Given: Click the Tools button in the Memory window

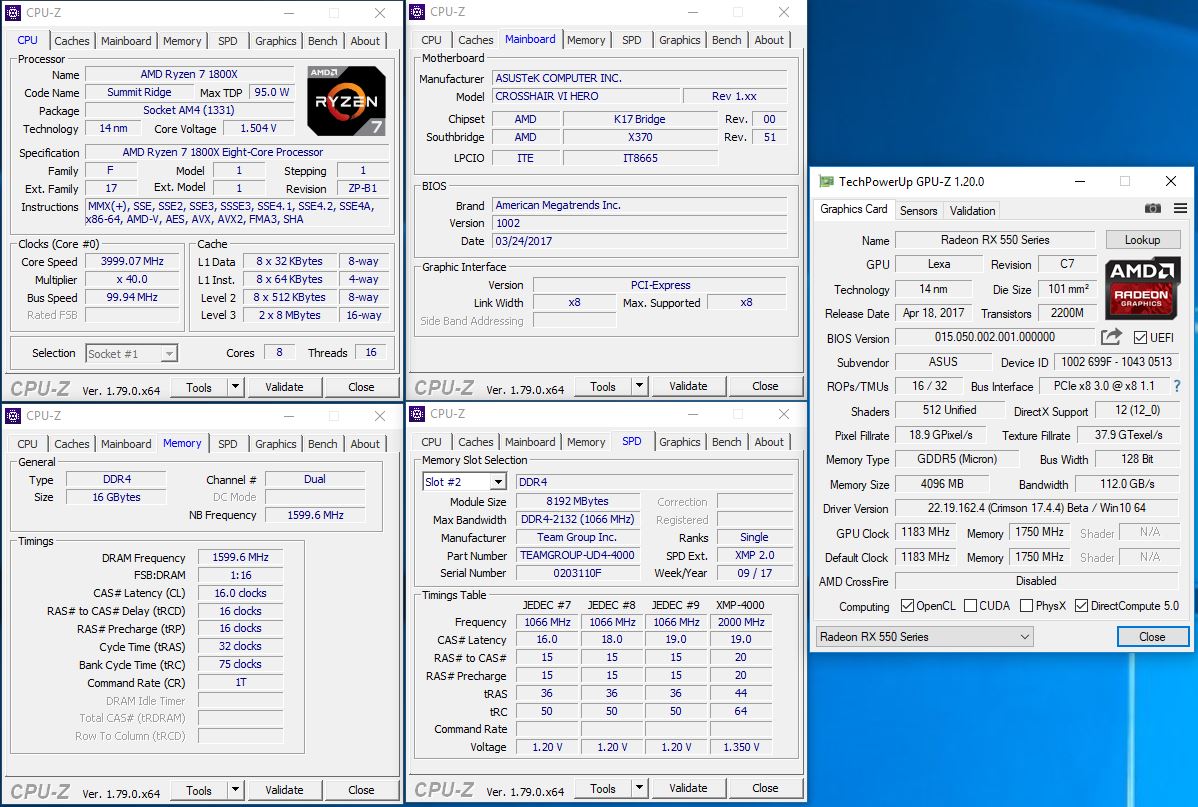Looking at the screenshot, I should [199, 790].
